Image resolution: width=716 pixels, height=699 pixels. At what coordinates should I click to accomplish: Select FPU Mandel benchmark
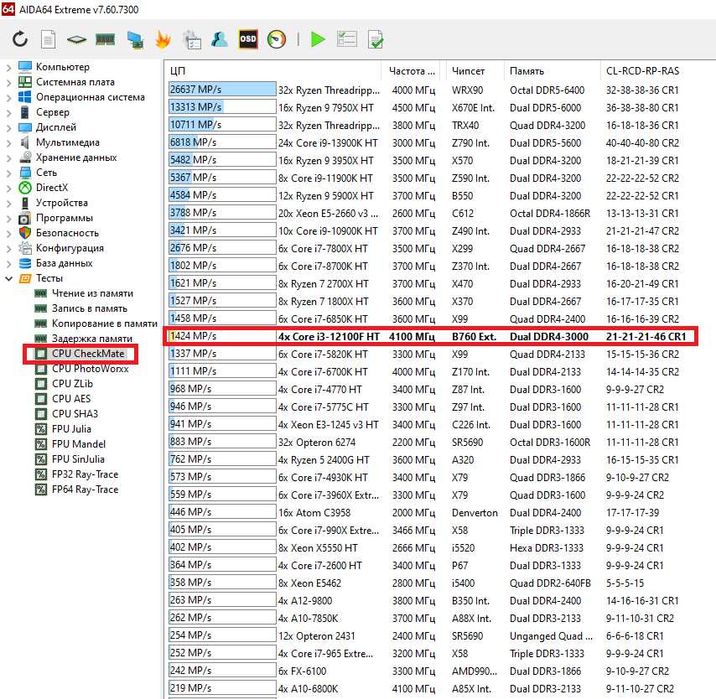pos(79,444)
